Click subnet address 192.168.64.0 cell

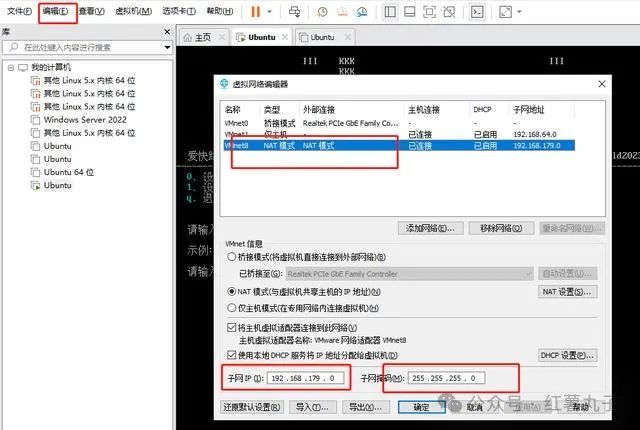click(535, 134)
